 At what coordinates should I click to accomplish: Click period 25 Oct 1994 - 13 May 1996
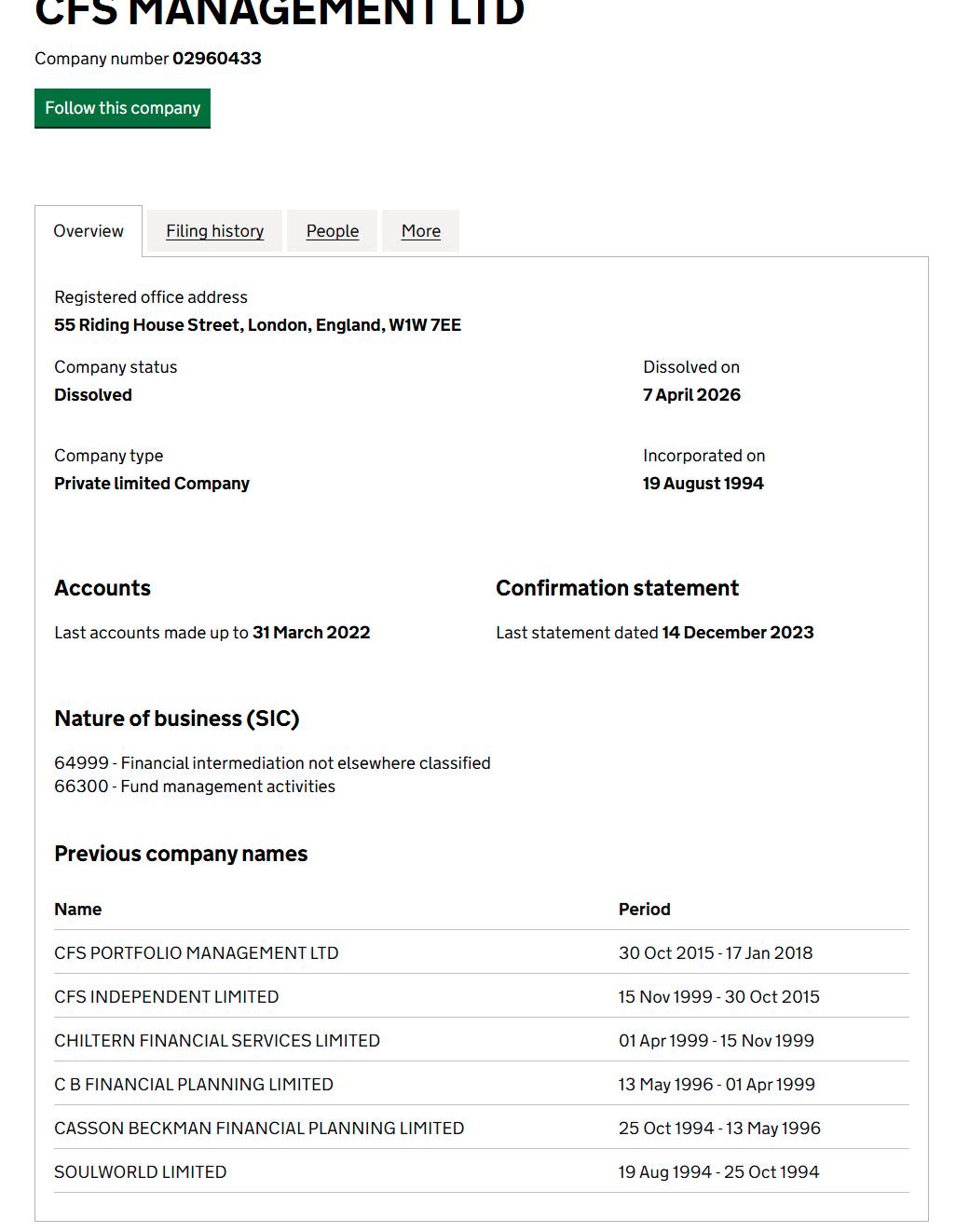719,1129
